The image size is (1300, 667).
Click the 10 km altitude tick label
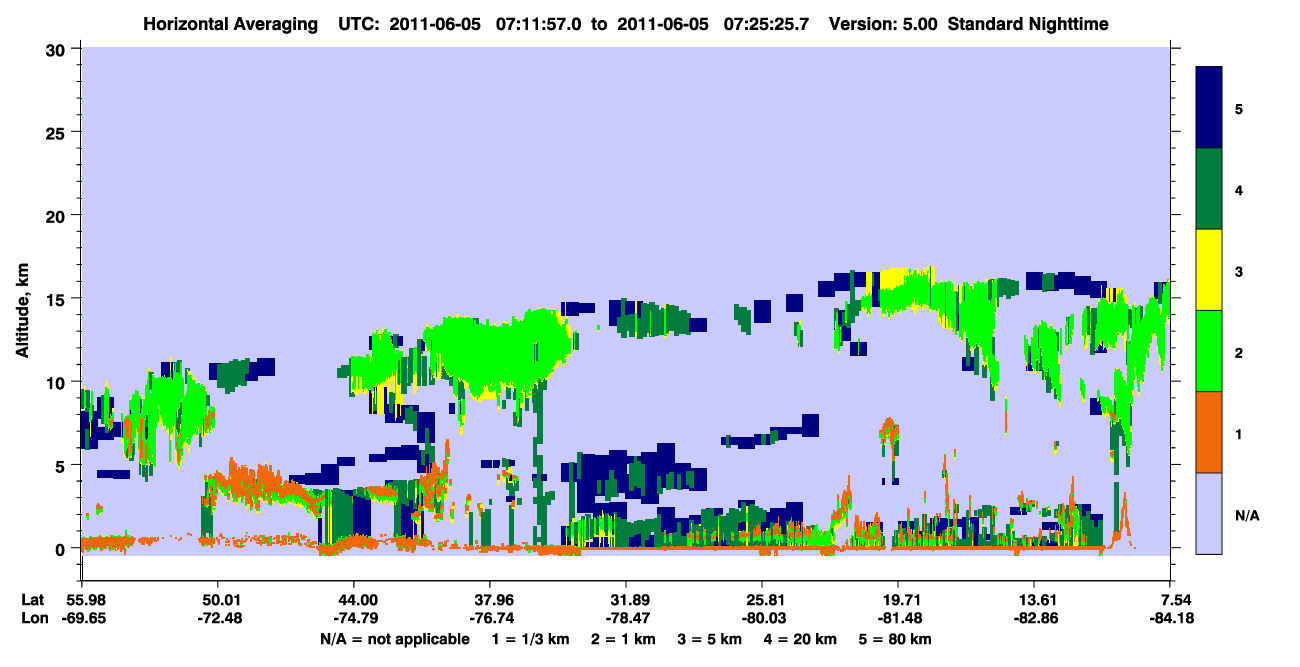tap(56, 382)
